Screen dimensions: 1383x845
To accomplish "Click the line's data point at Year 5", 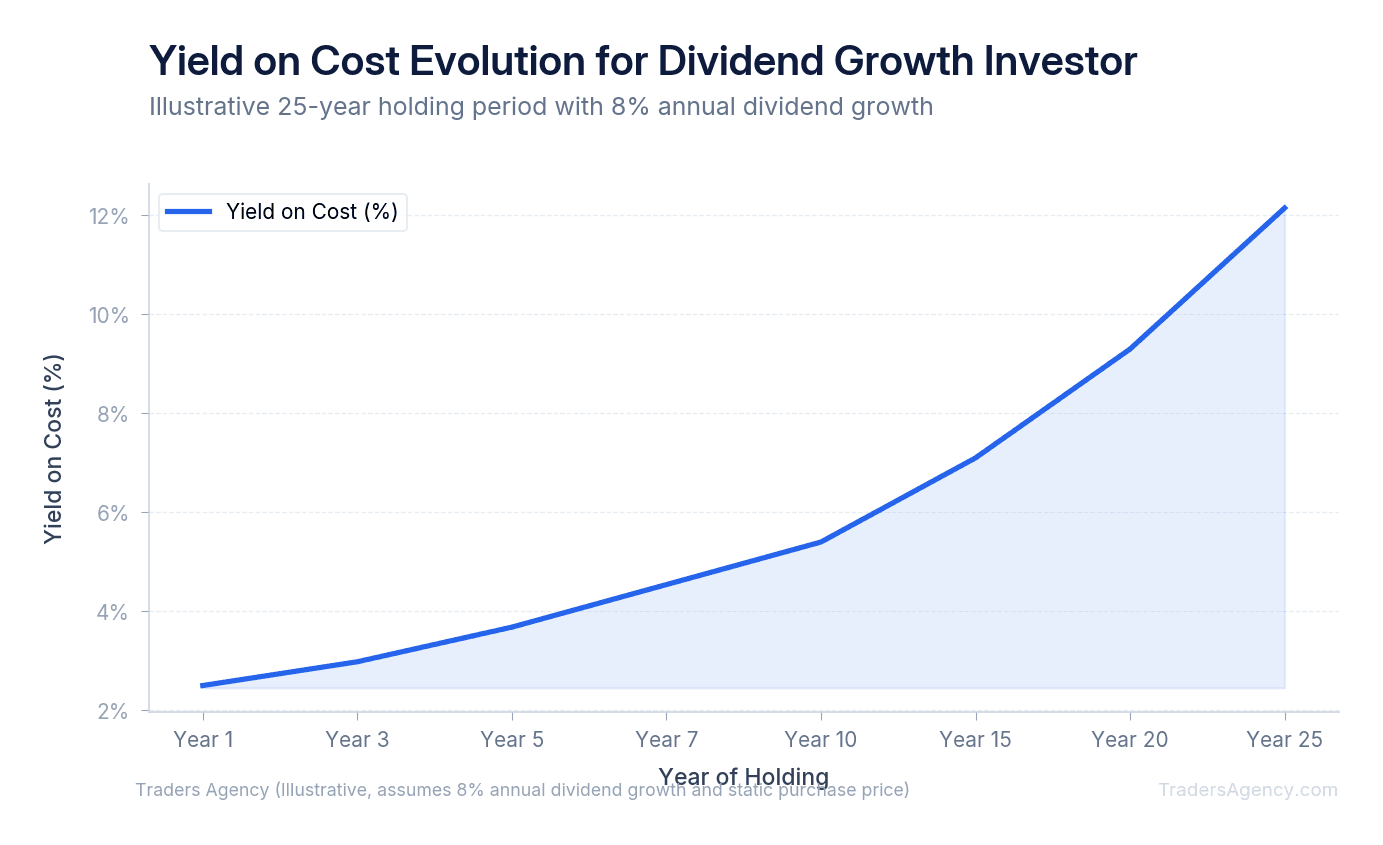I will tap(512, 627).
